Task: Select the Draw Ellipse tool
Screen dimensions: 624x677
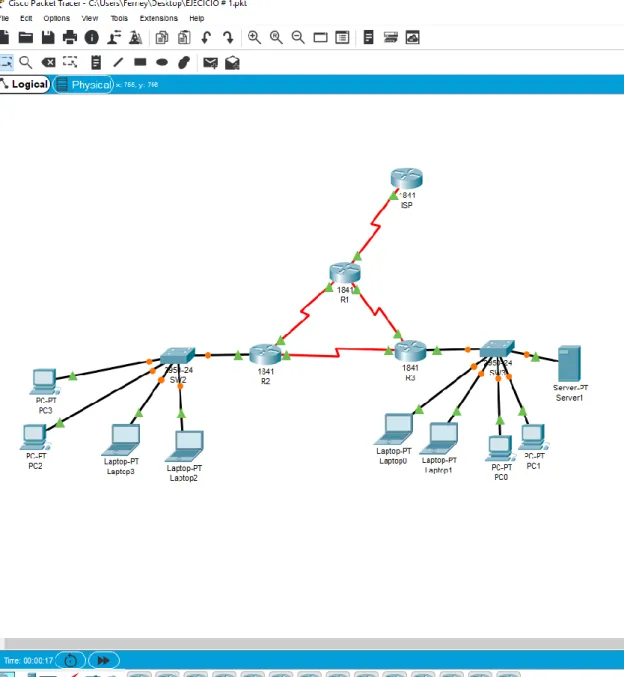Action: (162, 63)
